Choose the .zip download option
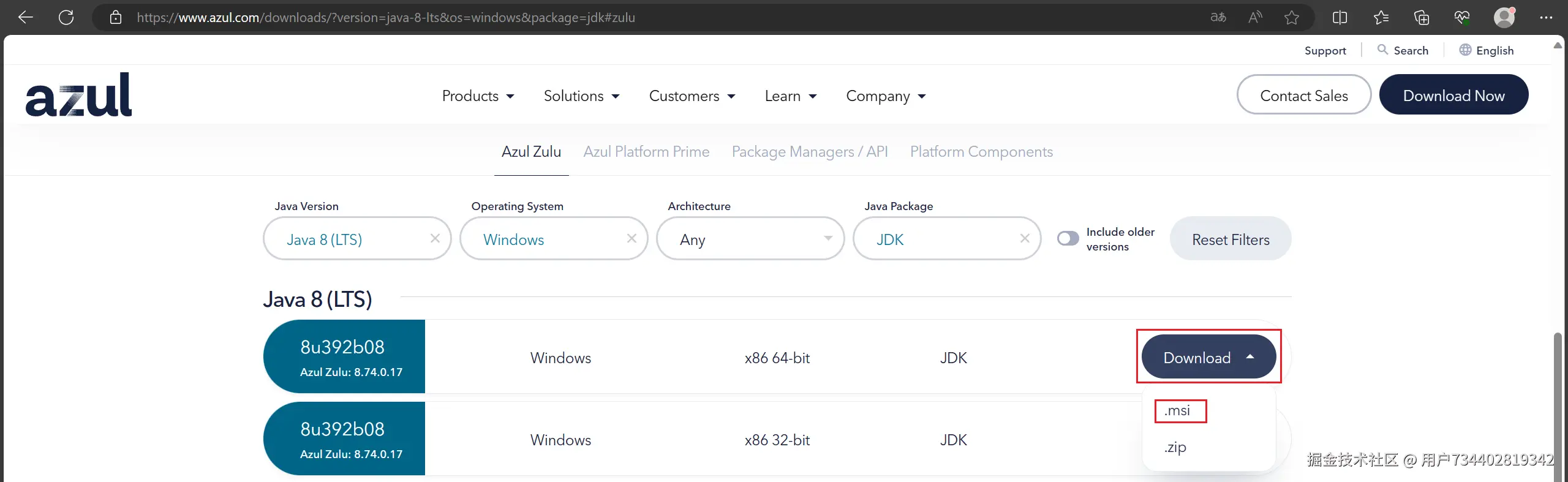1568x482 pixels. (1175, 447)
